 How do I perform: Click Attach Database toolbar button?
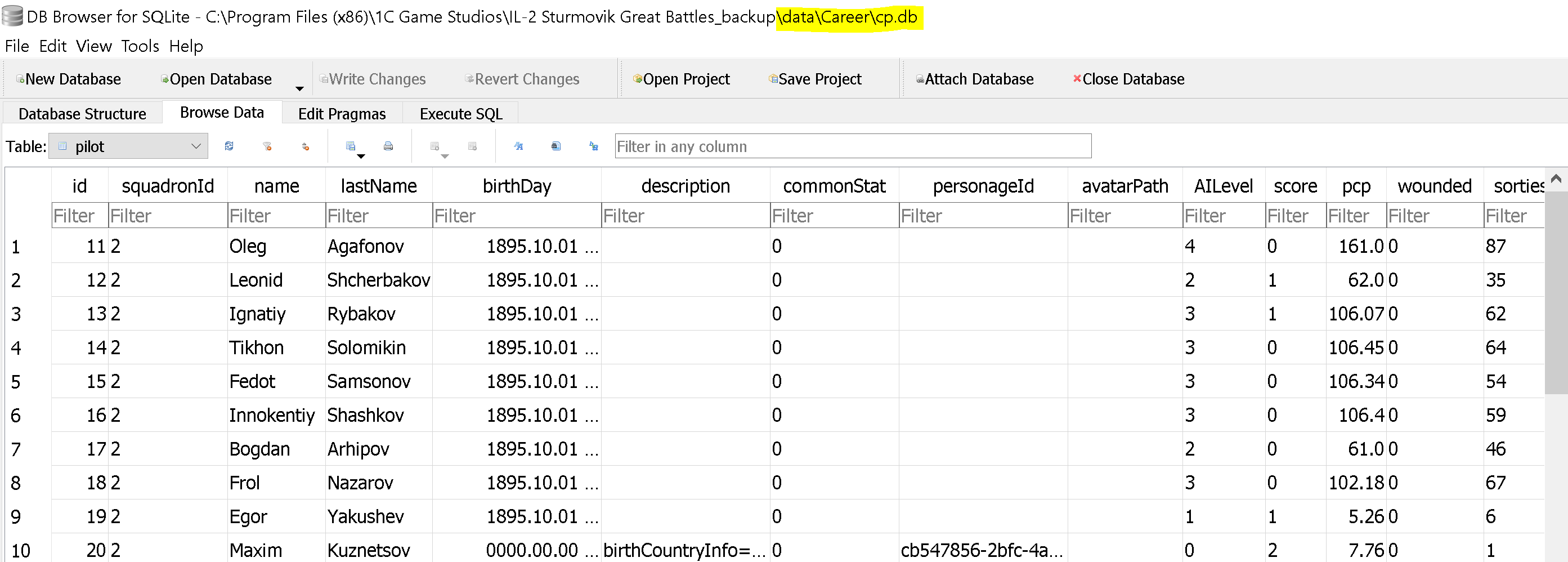pos(975,79)
